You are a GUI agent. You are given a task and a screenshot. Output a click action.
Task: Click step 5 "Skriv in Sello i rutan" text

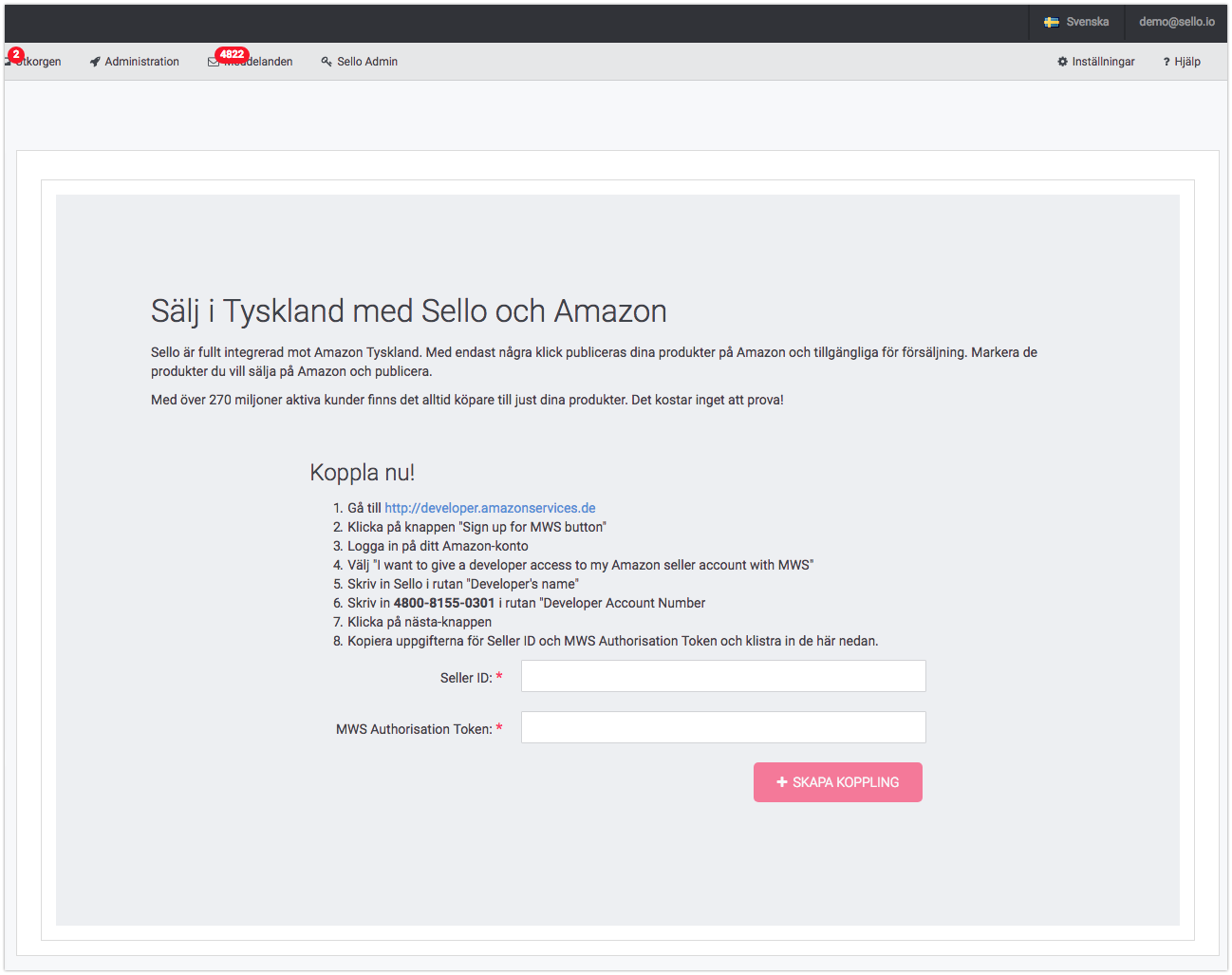point(463,584)
